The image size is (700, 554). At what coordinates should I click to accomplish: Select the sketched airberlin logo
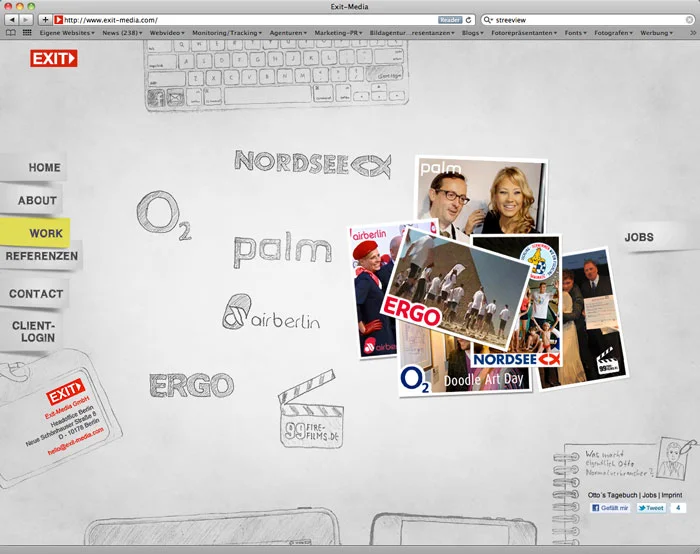(x=271, y=315)
